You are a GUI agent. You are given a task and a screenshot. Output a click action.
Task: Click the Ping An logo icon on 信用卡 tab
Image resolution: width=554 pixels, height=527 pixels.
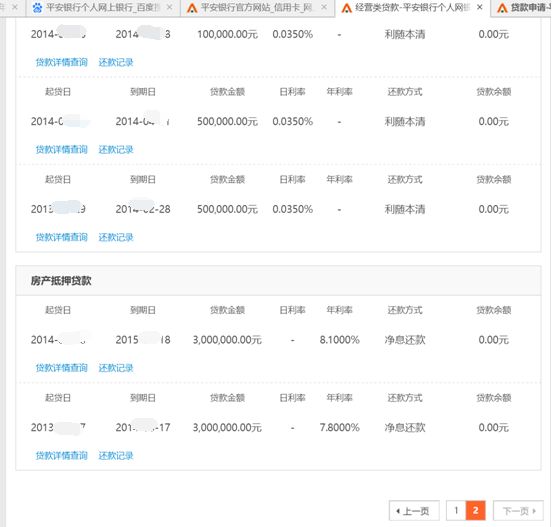[x=192, y=8]
